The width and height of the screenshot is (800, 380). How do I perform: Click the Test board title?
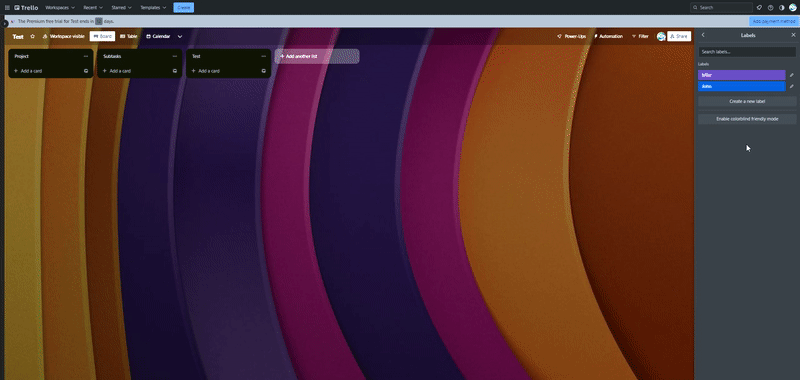tap(18, 37)
